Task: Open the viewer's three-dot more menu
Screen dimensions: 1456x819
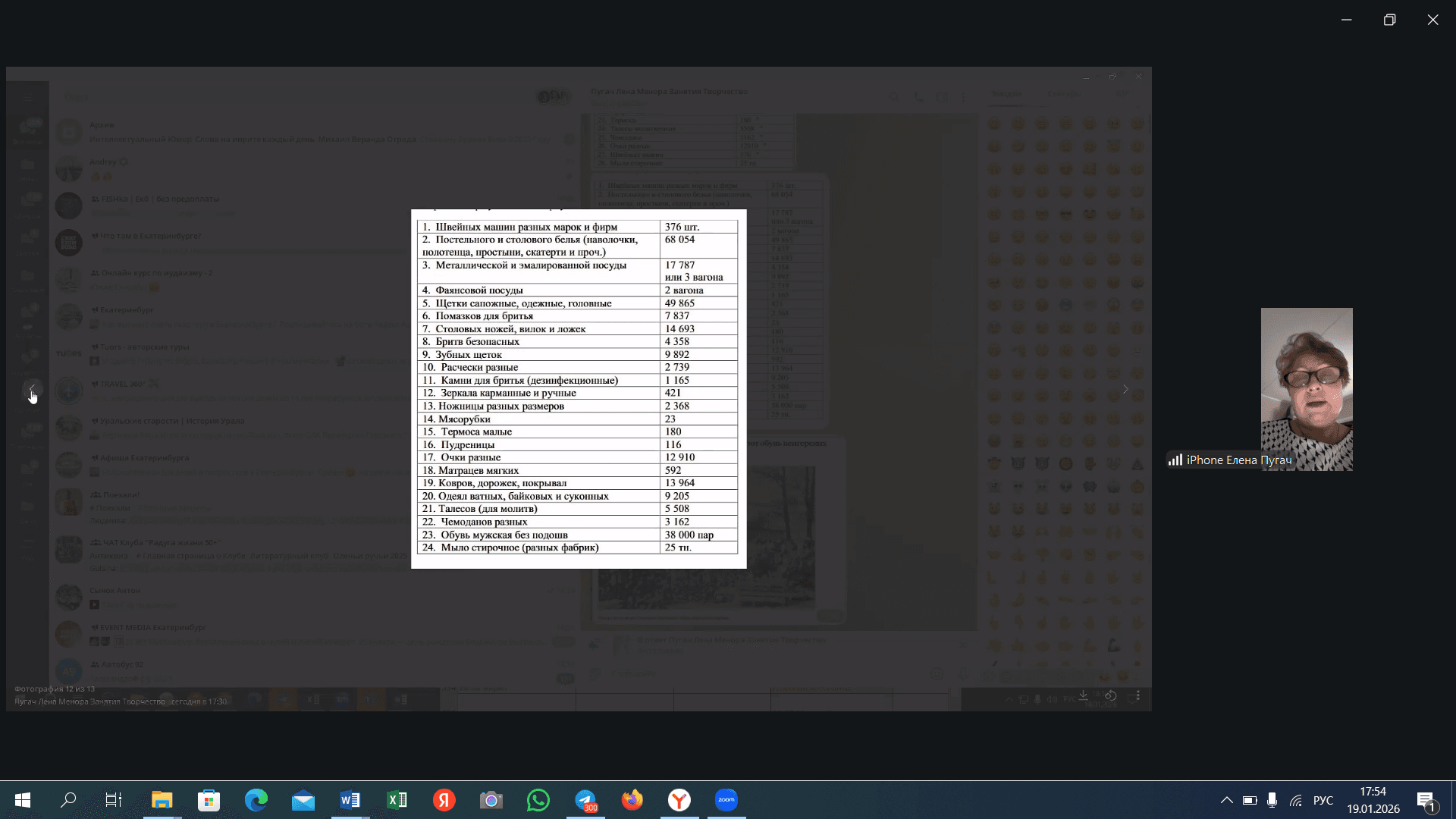Action: [x=1137, y=695]
